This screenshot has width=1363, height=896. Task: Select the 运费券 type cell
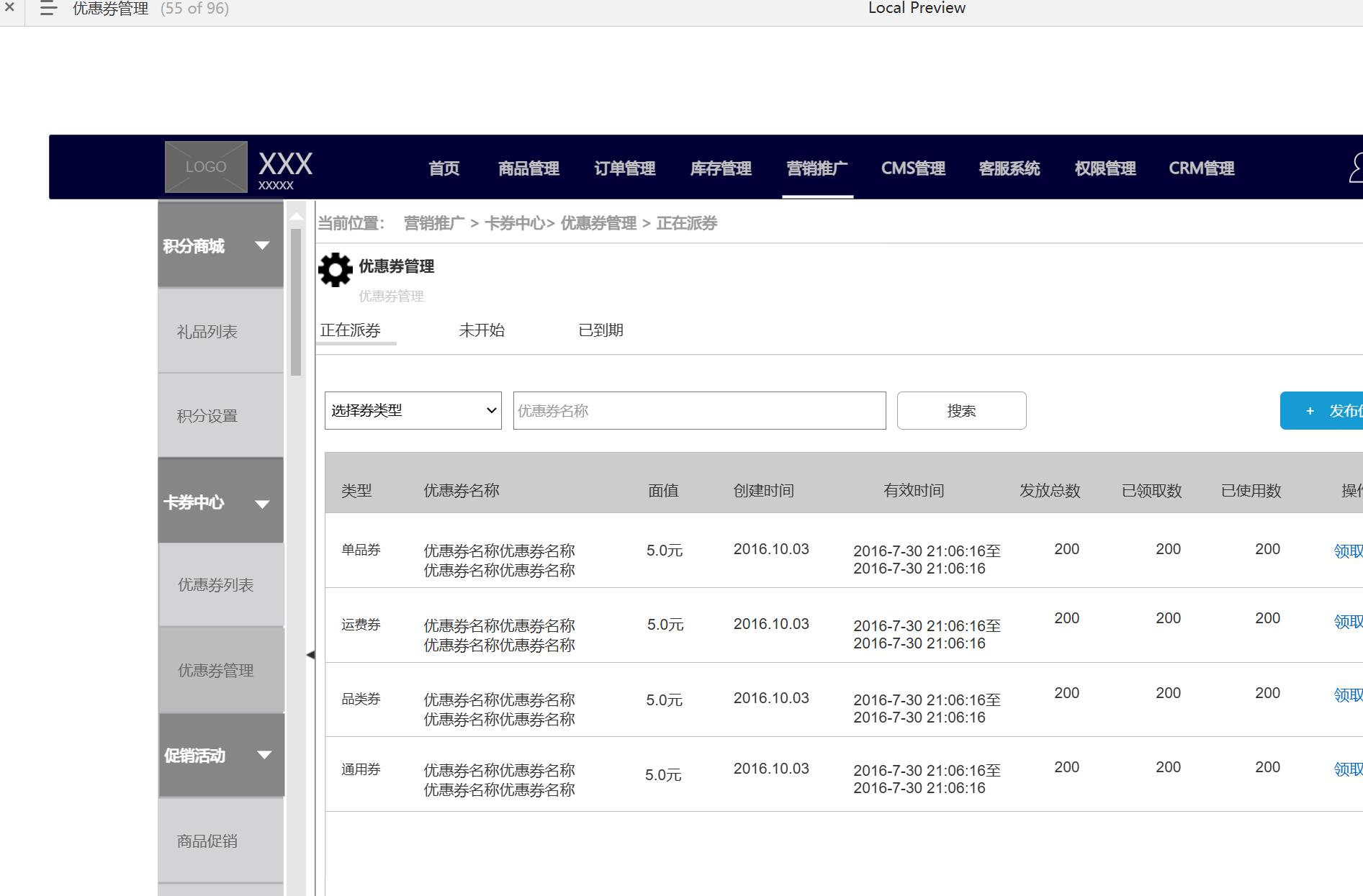[x=361, y=625]
